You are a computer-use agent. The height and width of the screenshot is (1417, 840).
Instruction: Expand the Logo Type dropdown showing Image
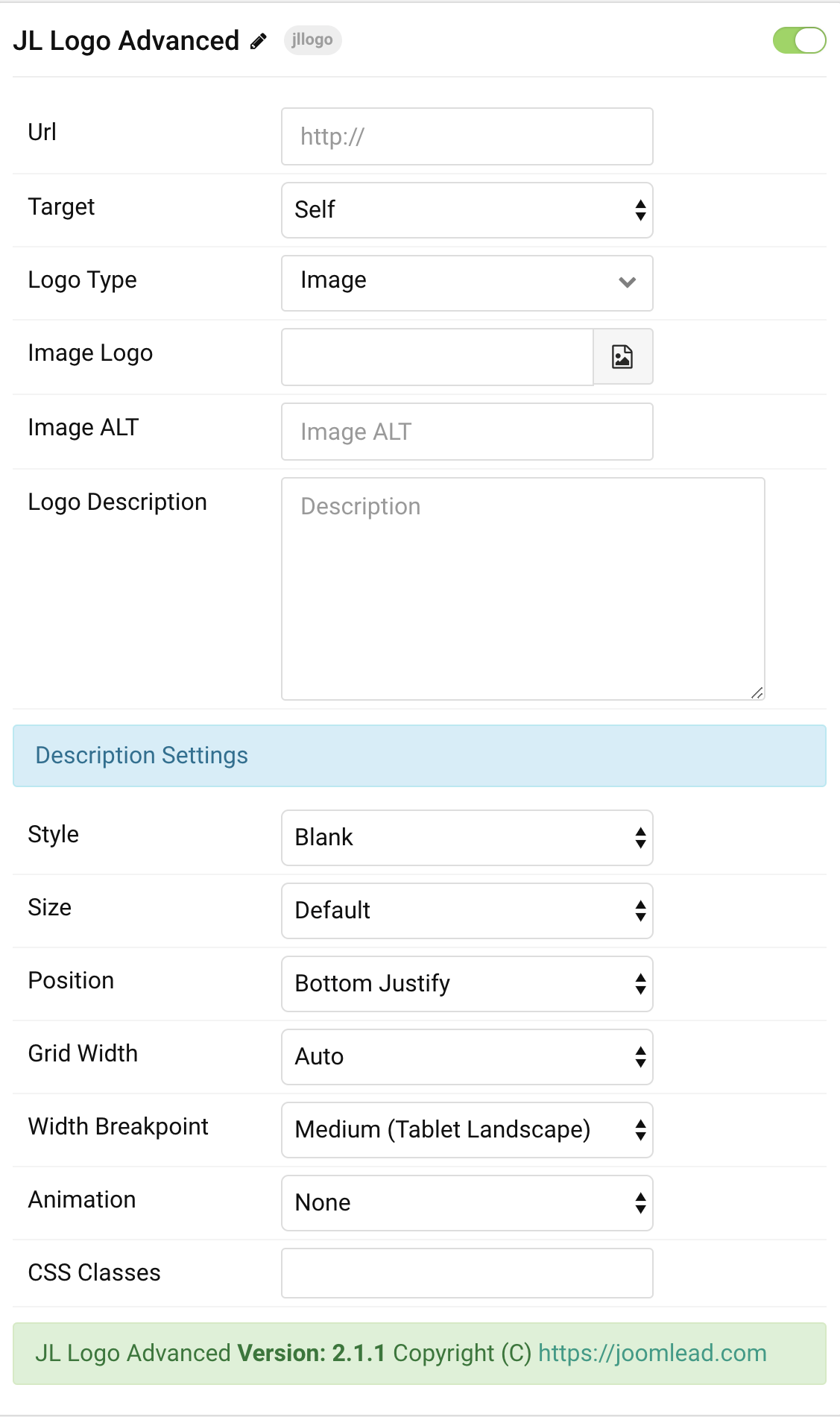(467, 283)
